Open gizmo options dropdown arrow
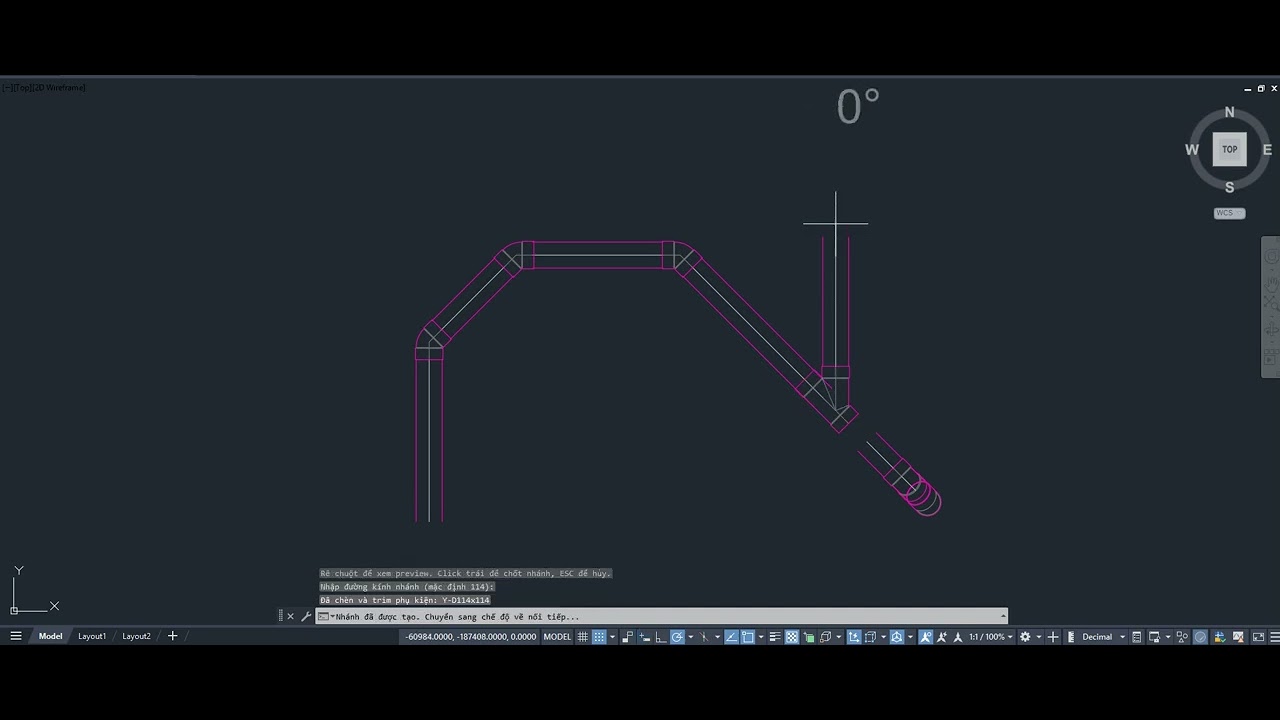The width and height of the screenshot is (1280, 720). pos(910,636)
